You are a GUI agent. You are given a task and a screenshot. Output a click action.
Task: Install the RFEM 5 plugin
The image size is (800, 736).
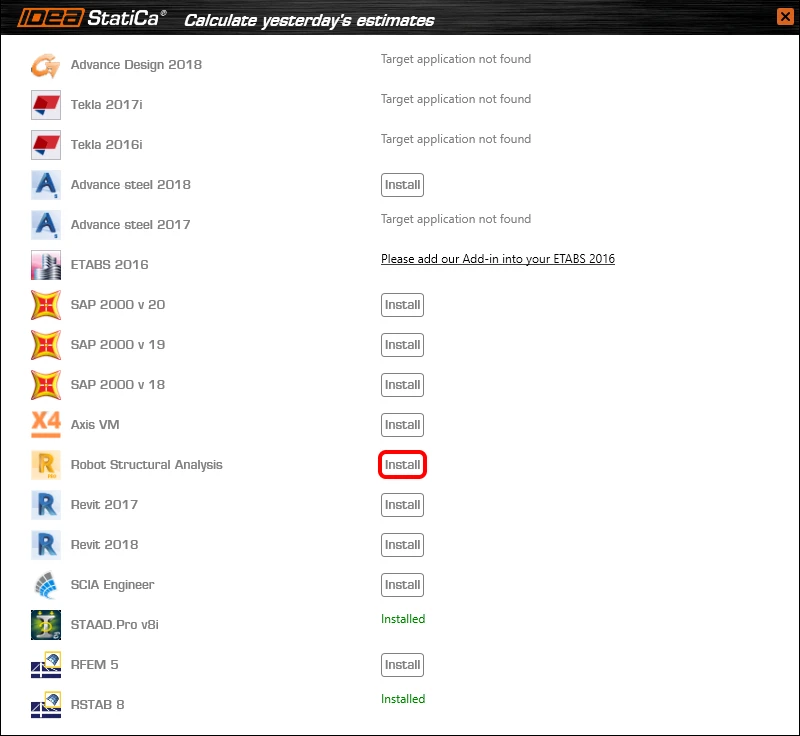[402, 665]
